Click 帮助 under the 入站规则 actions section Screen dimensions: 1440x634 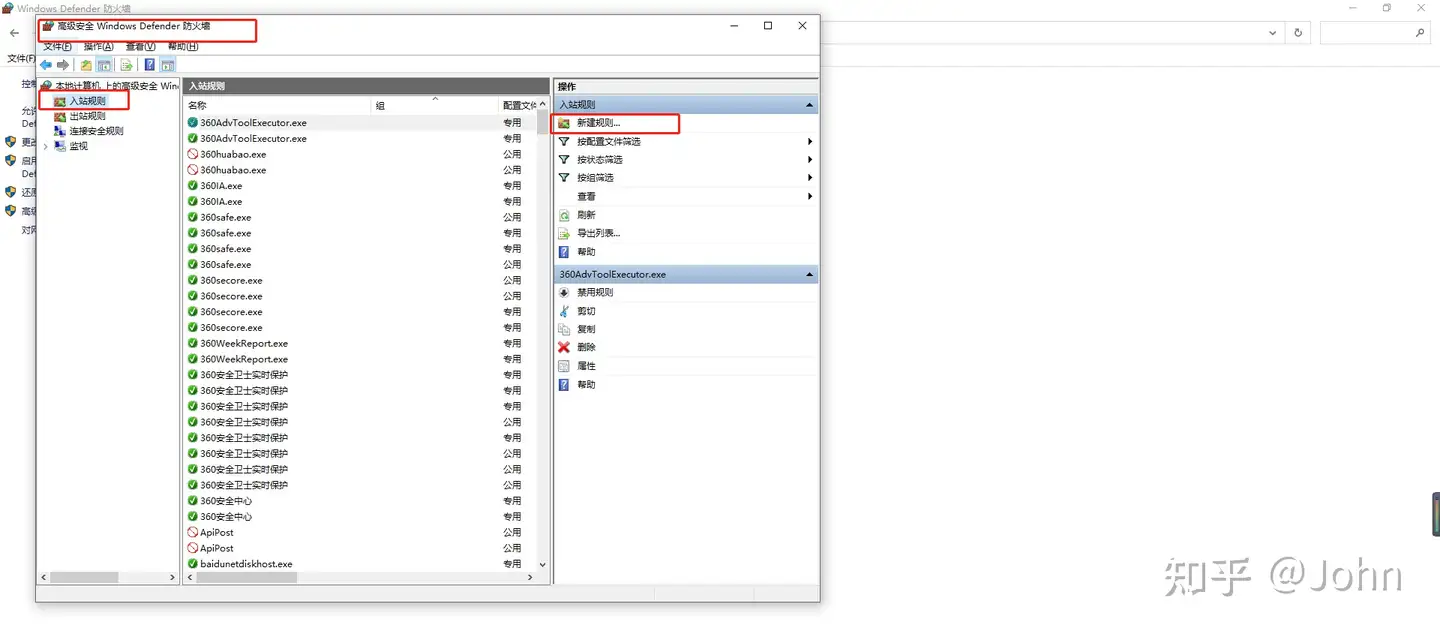click(x=586, y=252)
